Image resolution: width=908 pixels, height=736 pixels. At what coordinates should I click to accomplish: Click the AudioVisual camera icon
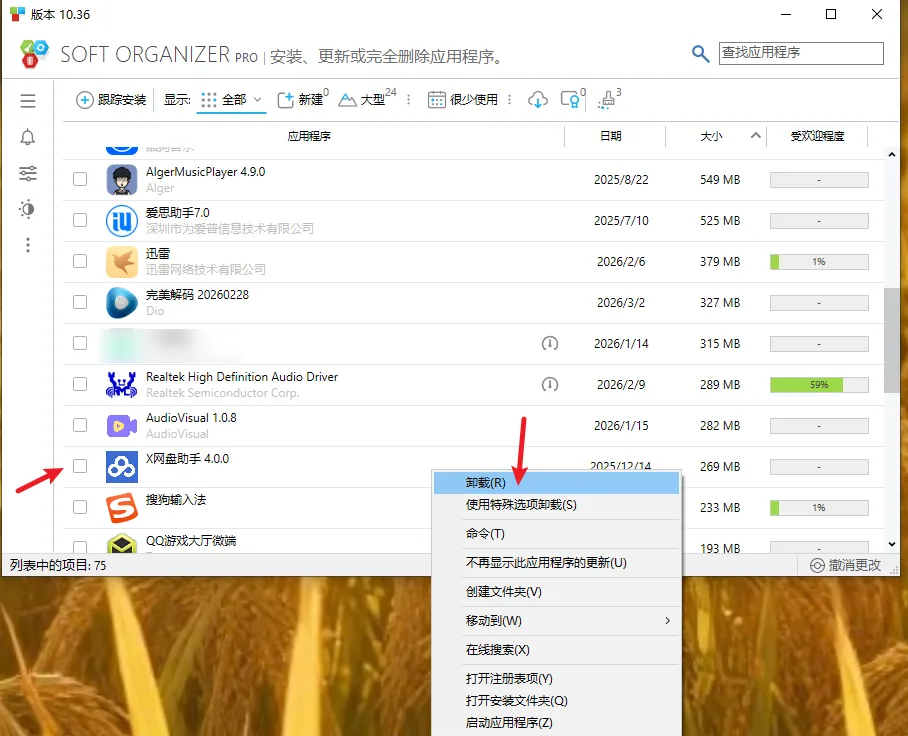(122, 426)
